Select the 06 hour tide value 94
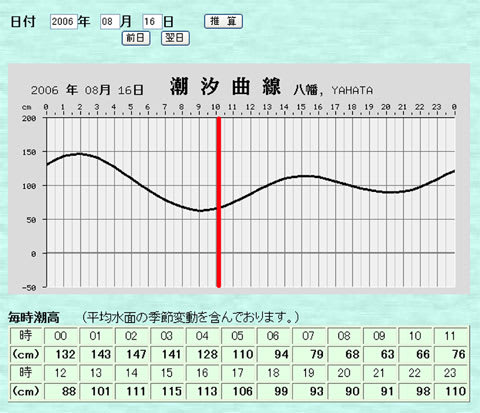 click(274, 354)
